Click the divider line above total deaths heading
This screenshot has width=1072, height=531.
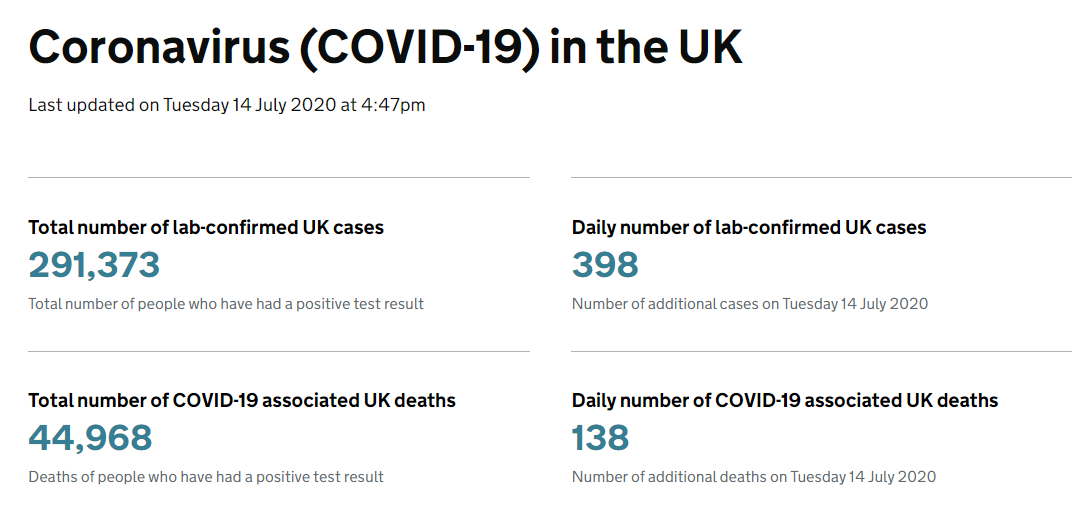[x=279, y=352]
